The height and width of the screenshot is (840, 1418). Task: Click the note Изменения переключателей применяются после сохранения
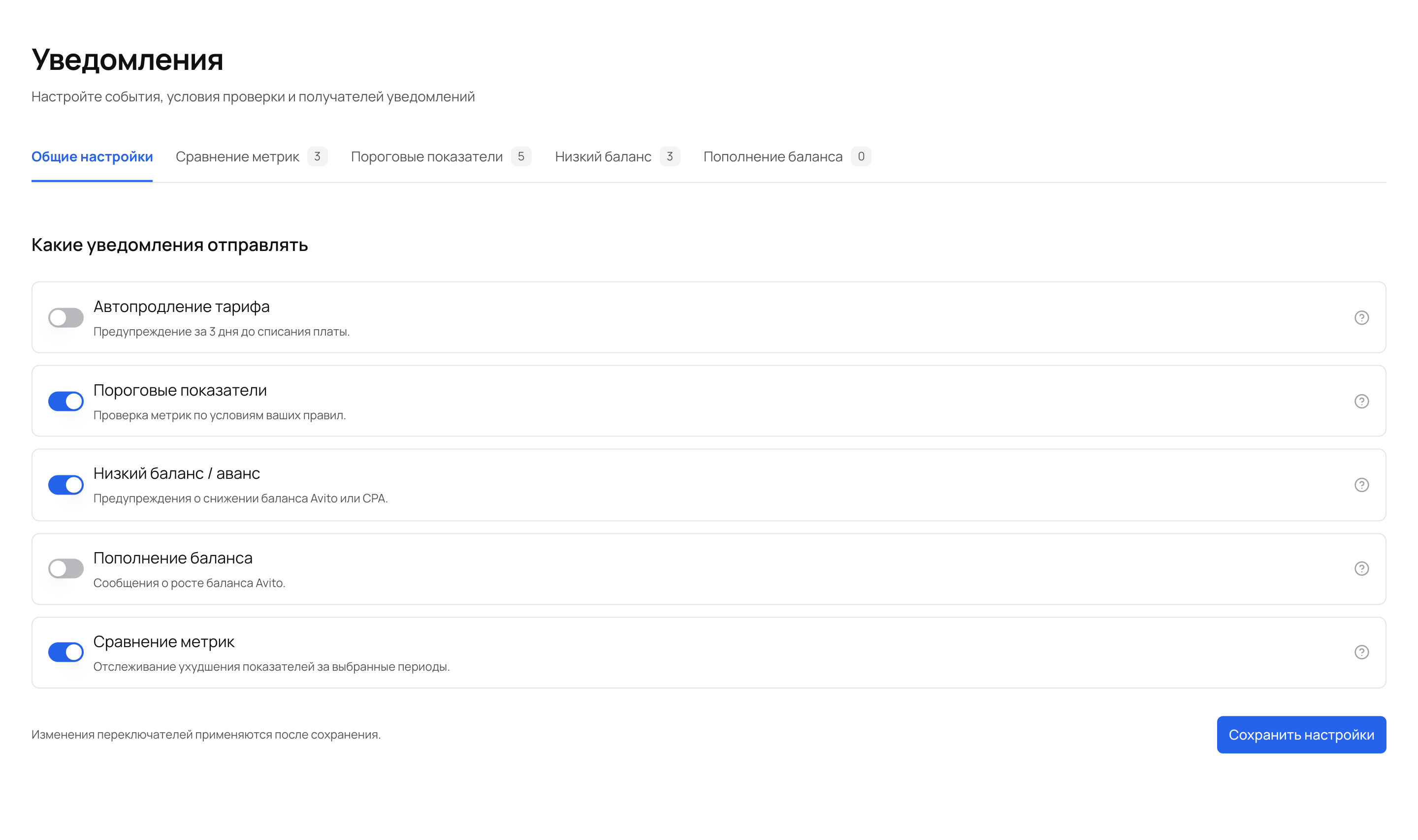(206, 735)
